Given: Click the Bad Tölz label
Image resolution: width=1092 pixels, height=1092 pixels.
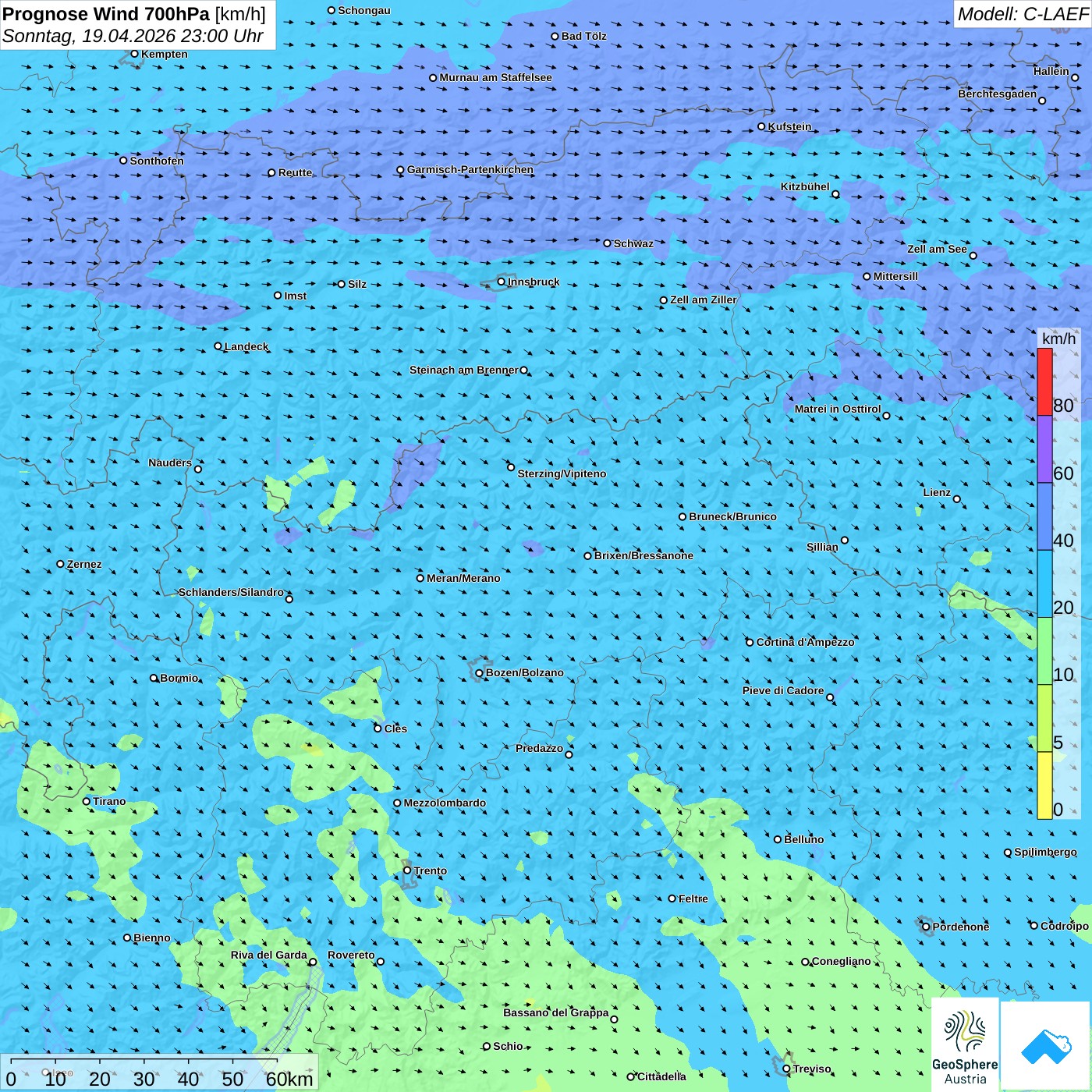Looking at the screenshot, I should (x=584, y=36).
